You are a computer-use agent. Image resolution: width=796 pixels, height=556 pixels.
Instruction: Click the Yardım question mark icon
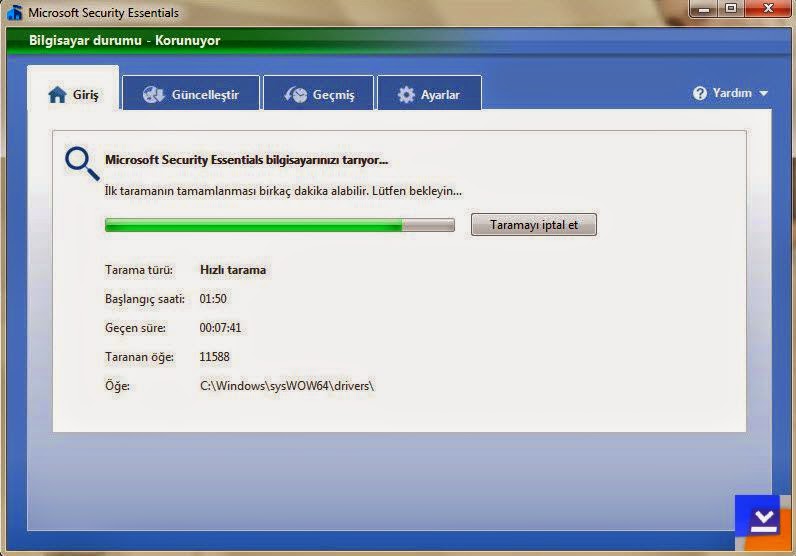pyautogui.click(x=700, y=93)
